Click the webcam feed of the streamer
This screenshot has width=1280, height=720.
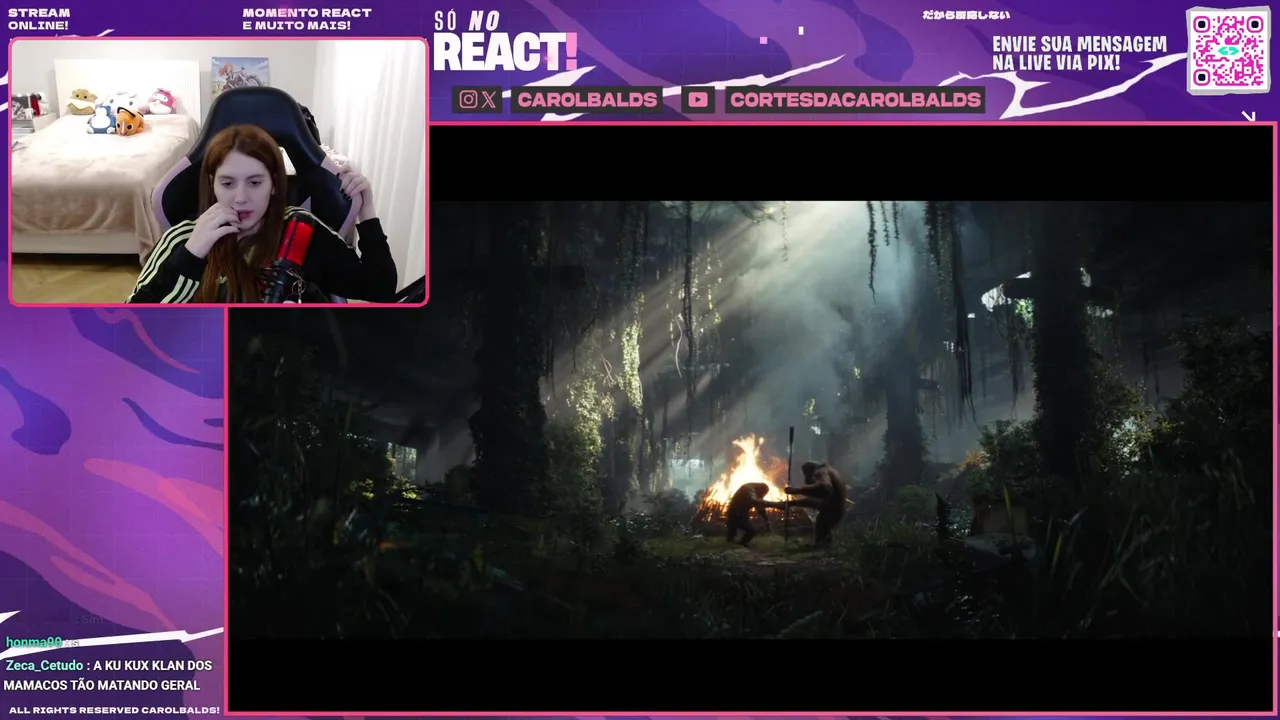[218, 171]
